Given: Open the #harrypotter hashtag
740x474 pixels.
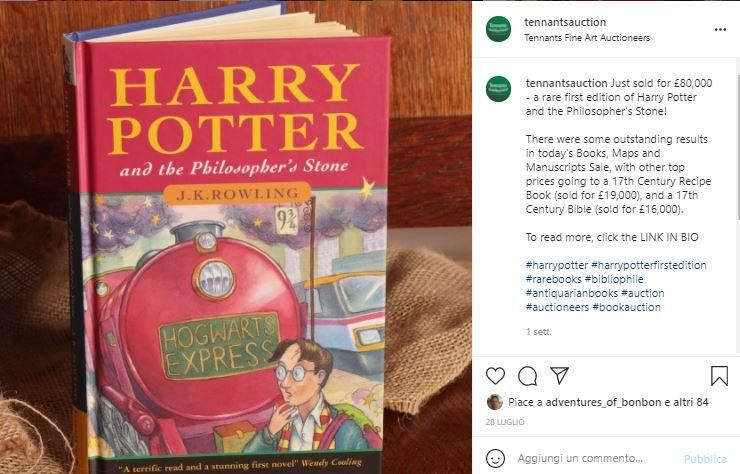Looking at the screenshot, I should (555, 265).
